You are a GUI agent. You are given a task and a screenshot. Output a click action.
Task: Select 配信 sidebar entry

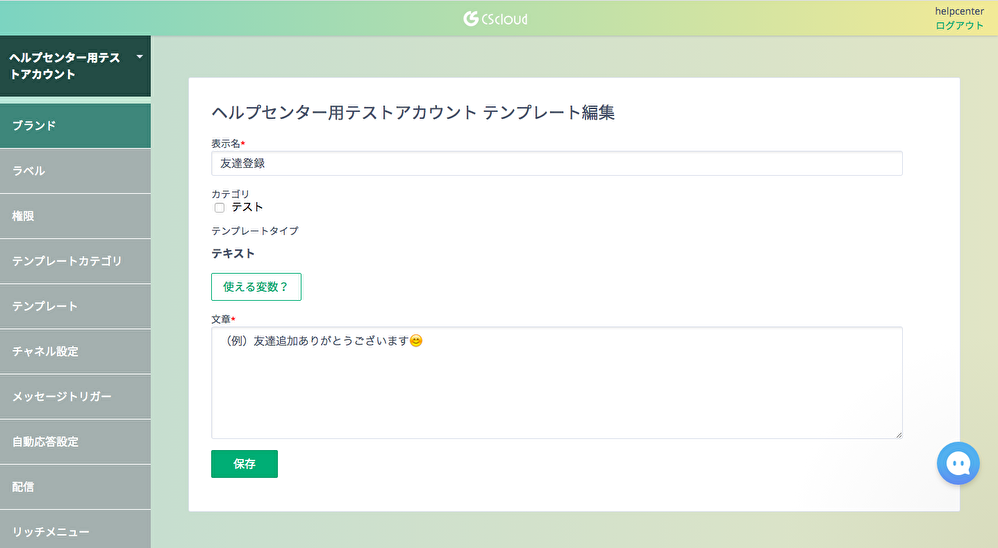75,488
